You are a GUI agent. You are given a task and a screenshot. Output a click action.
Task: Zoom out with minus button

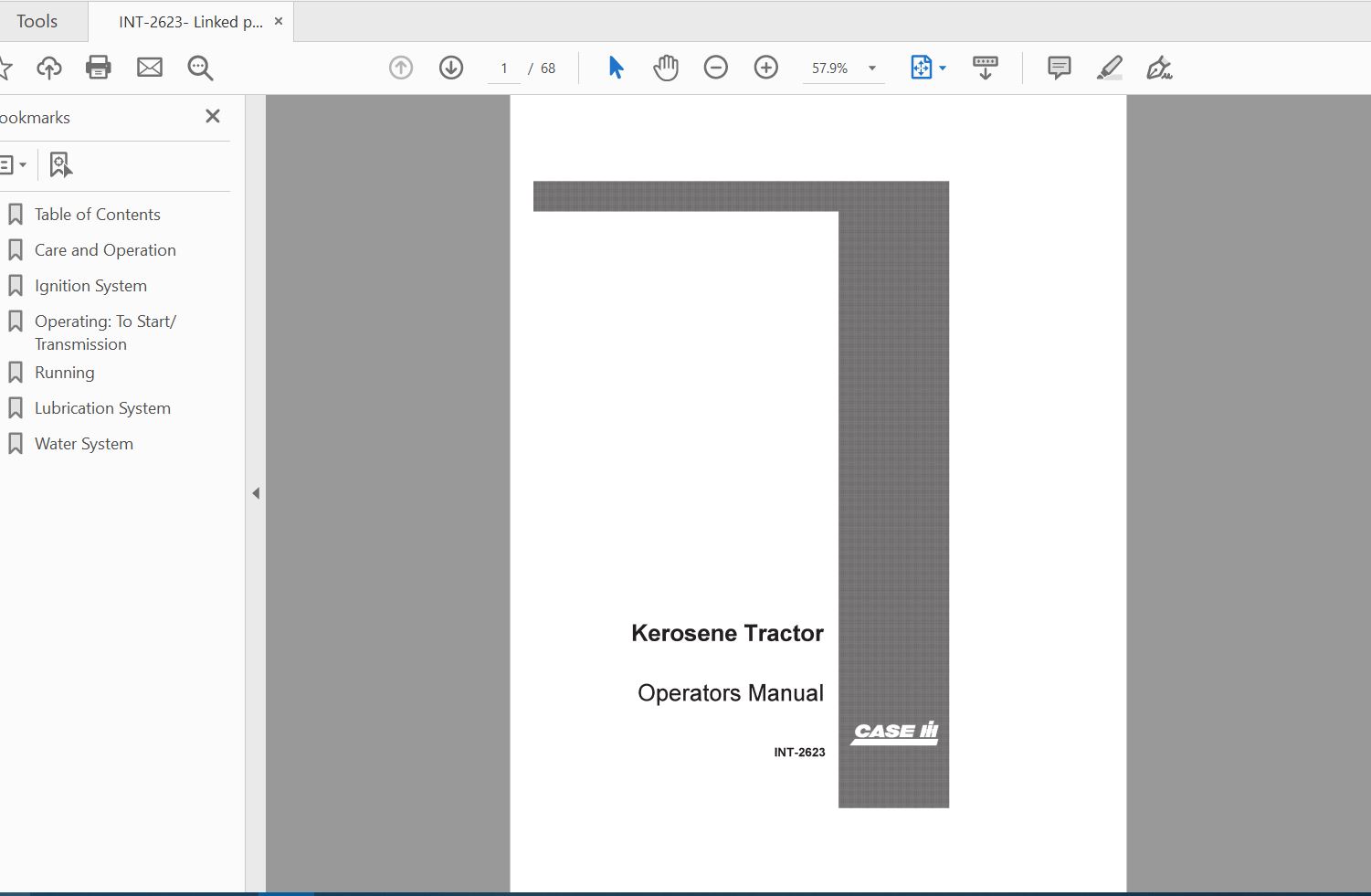click(x=716, y=68)
